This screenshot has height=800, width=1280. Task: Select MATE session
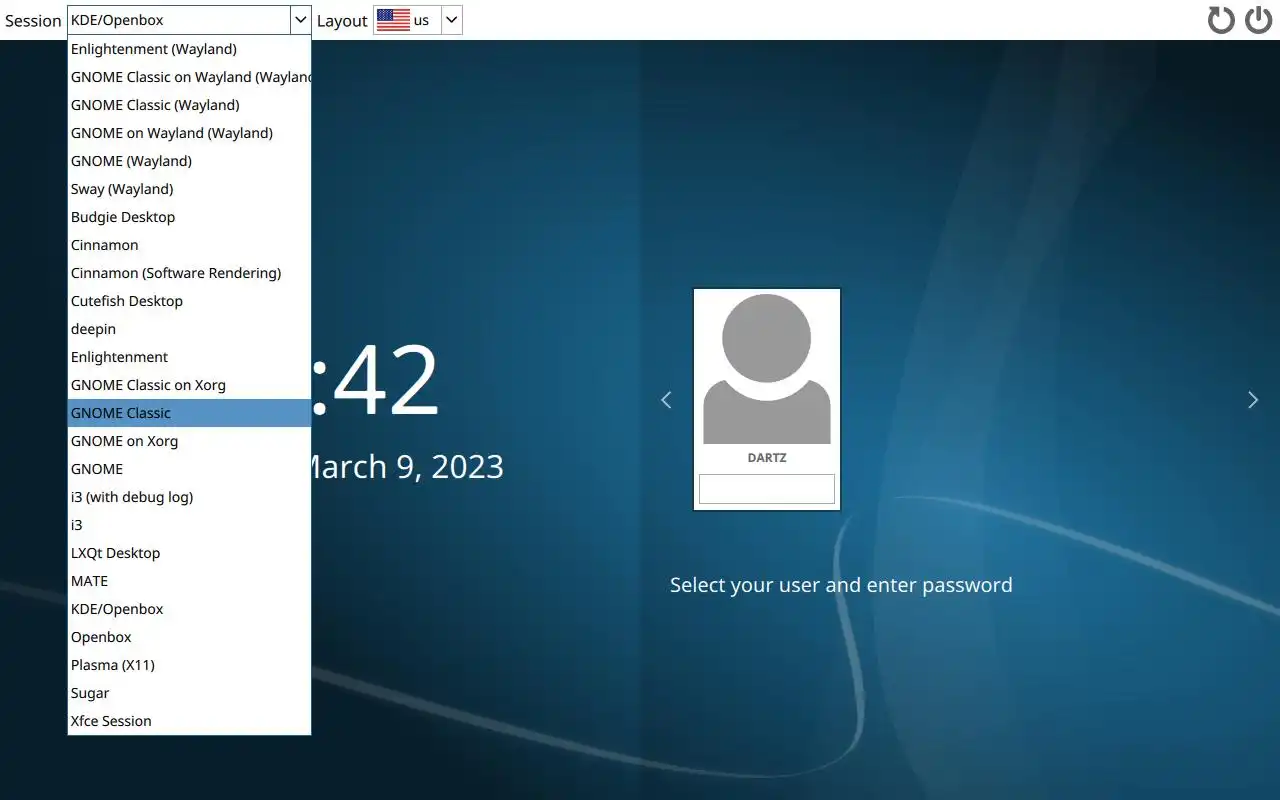coord(189,581)
